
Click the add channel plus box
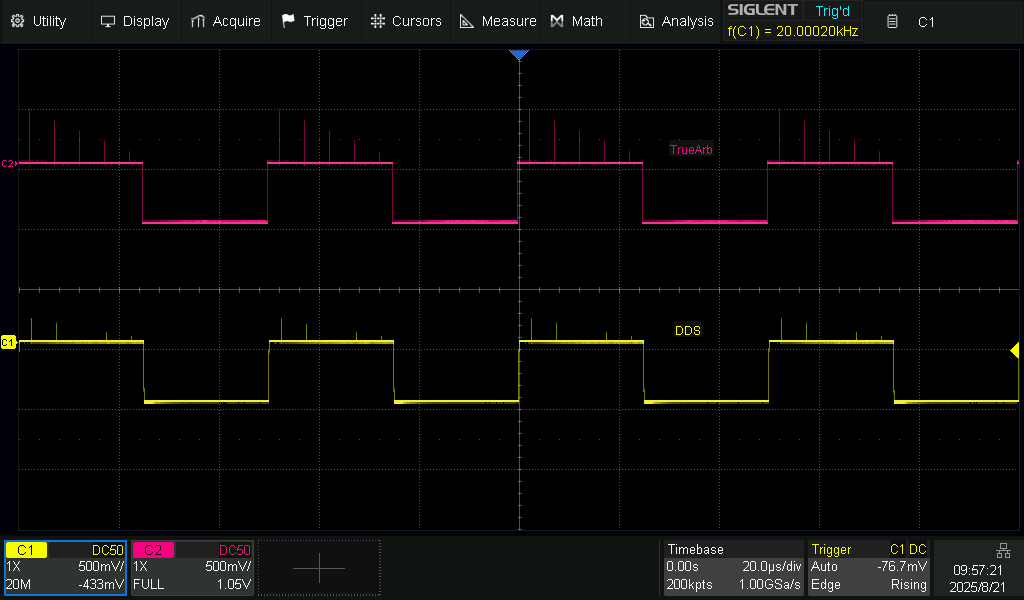319,568
